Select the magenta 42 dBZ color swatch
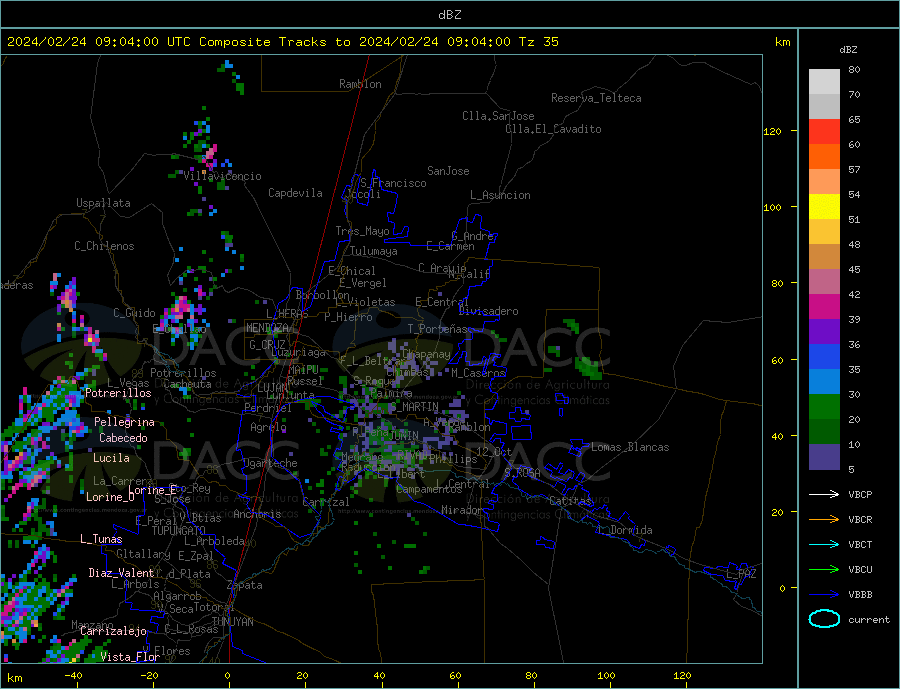Viewport: 900px width, 689px height. point(824,307)
